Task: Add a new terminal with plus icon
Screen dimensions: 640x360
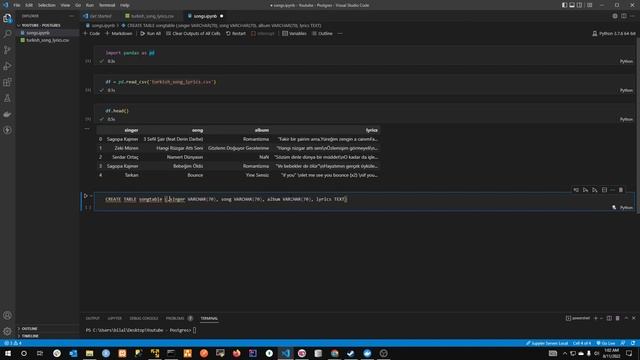Action: pyautogui.click(x=596, y=318)
